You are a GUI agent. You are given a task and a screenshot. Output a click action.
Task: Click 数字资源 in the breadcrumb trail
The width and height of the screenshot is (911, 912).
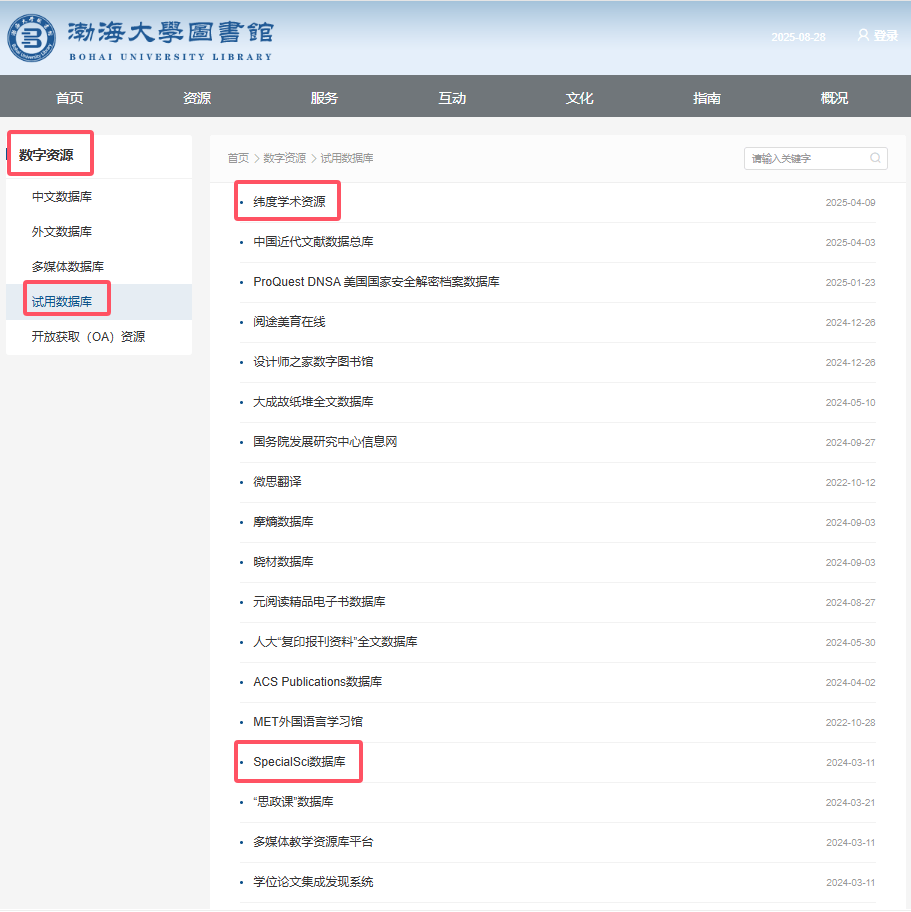pyautogui.click(x=285, y=158)
